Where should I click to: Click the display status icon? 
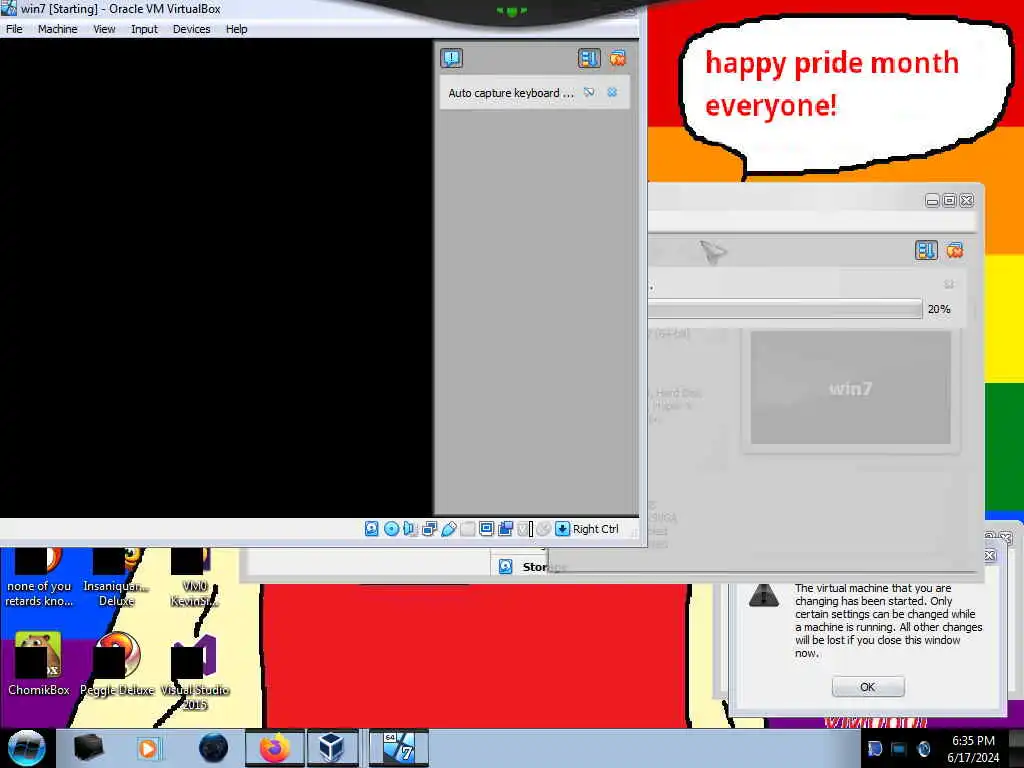(487, 528)
